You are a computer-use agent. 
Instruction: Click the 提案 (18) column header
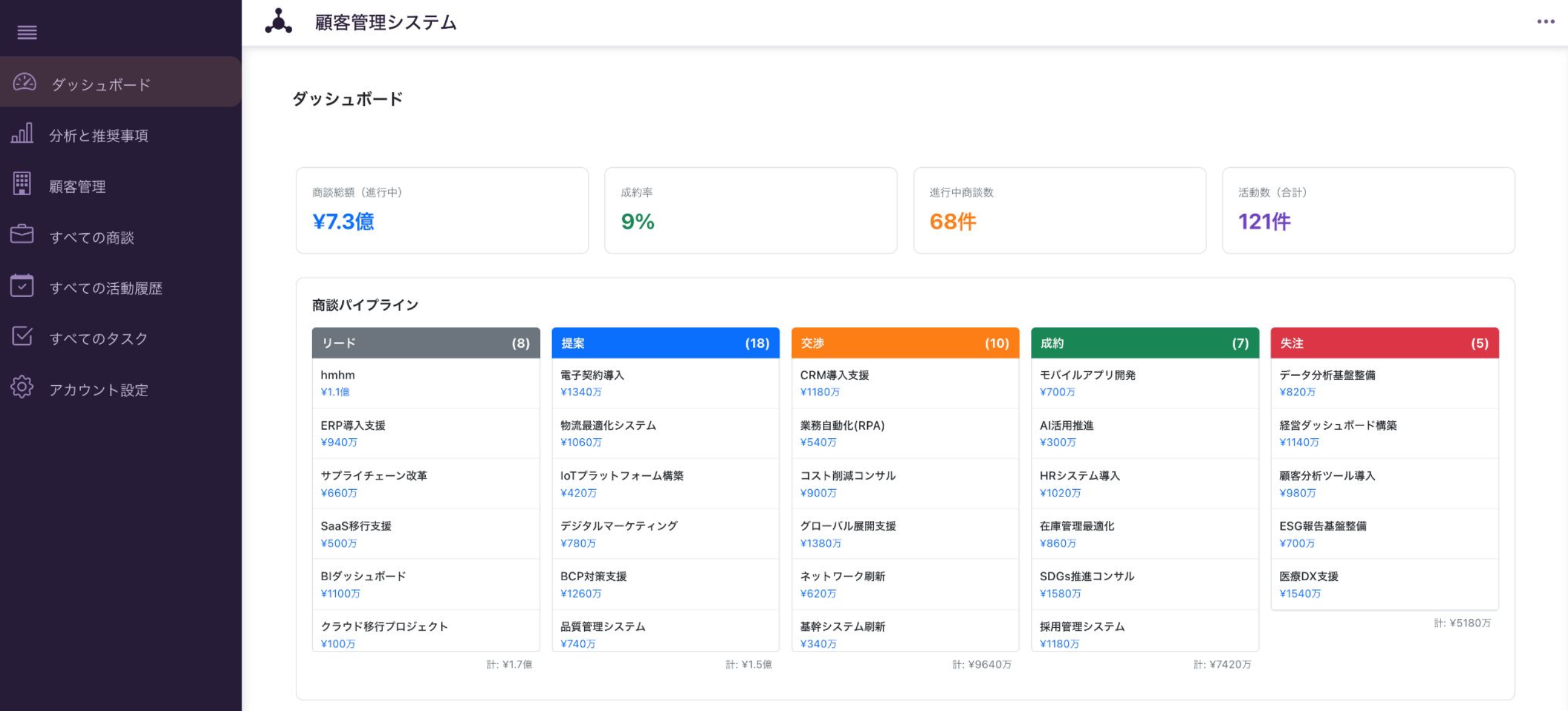click(x=666, y=343)
